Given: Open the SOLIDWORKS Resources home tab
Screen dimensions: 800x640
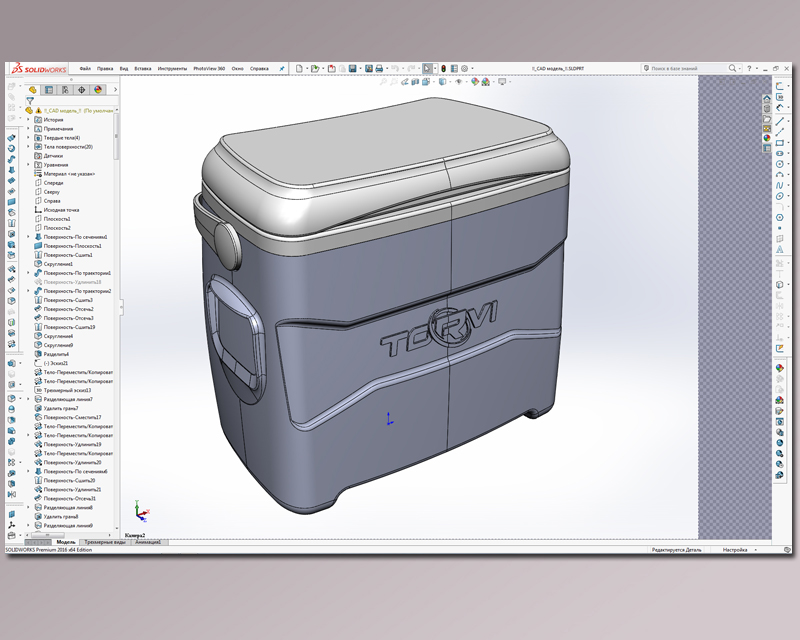Looking at the screenshot, I should pos(767,99).
